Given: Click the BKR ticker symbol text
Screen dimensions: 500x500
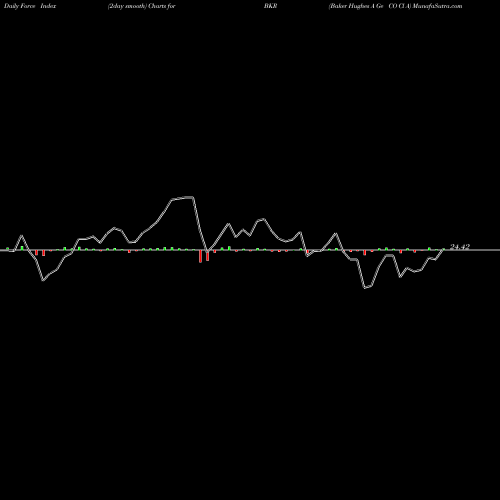Looking at the screenshot, I should (271, 6).
